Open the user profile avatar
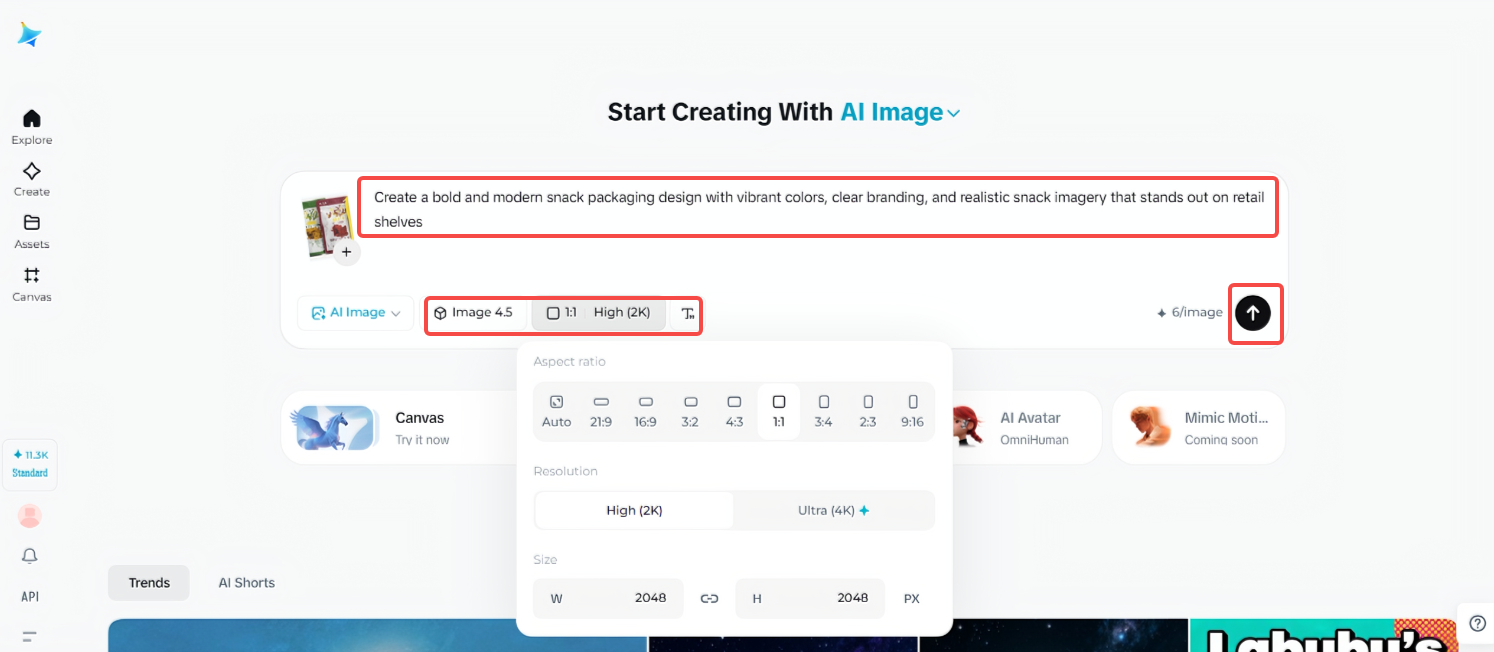The height and width of the screenshot is (652, 1494). 30,516
